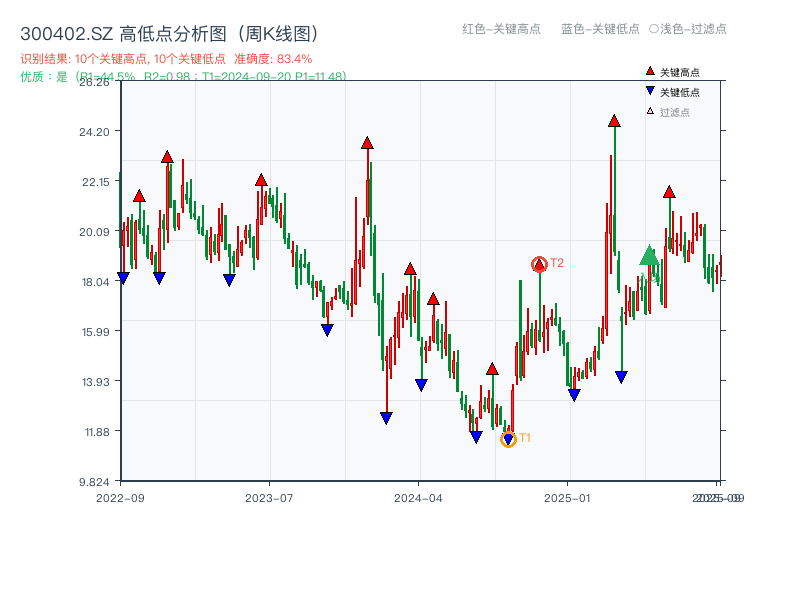Click the red T2 marker annotation text

point(558,263)
